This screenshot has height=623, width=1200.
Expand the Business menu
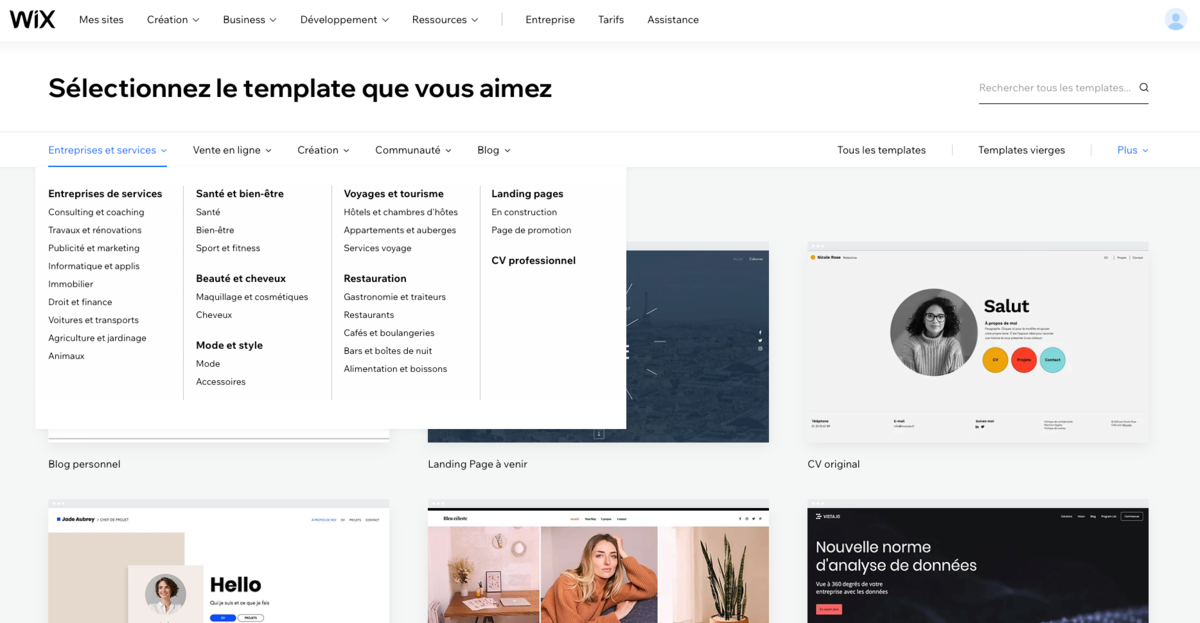tap(250, 20)
